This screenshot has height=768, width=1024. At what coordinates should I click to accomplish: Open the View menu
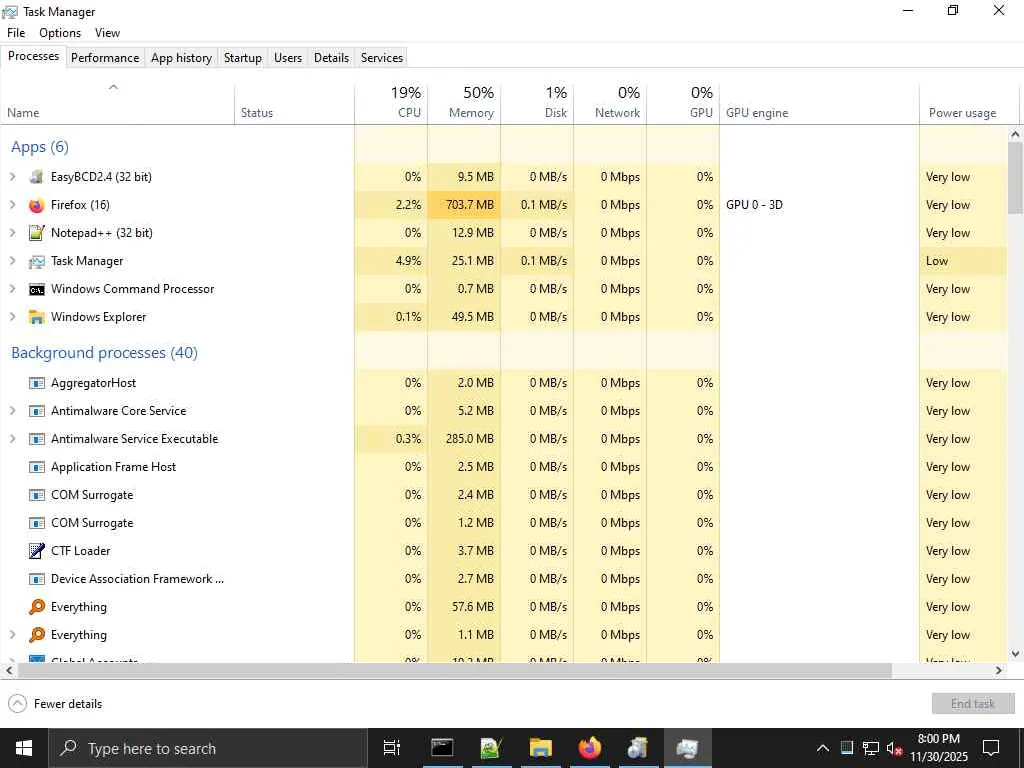point(107,33)
